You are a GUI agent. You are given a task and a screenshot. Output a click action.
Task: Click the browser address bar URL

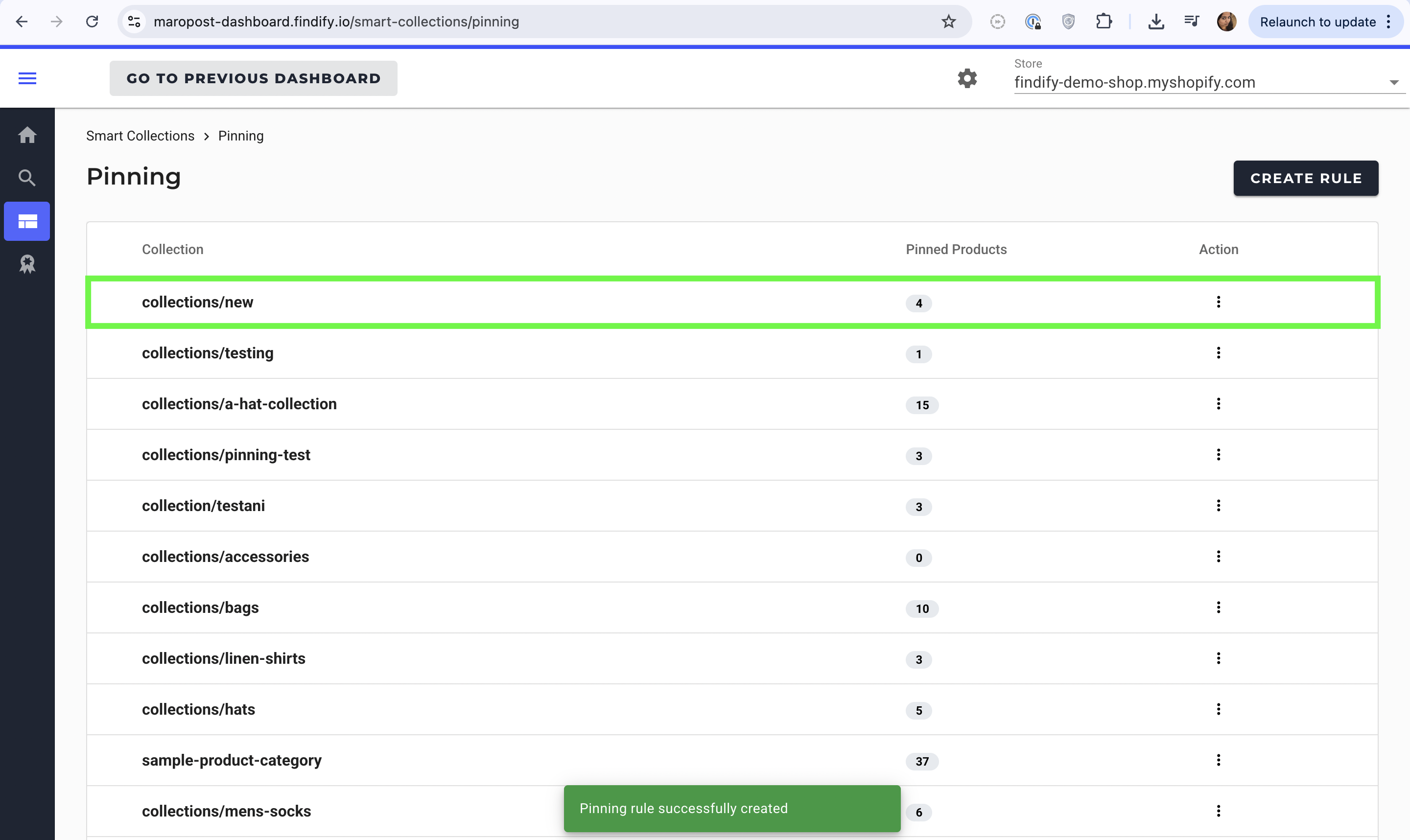click(336, 22)
